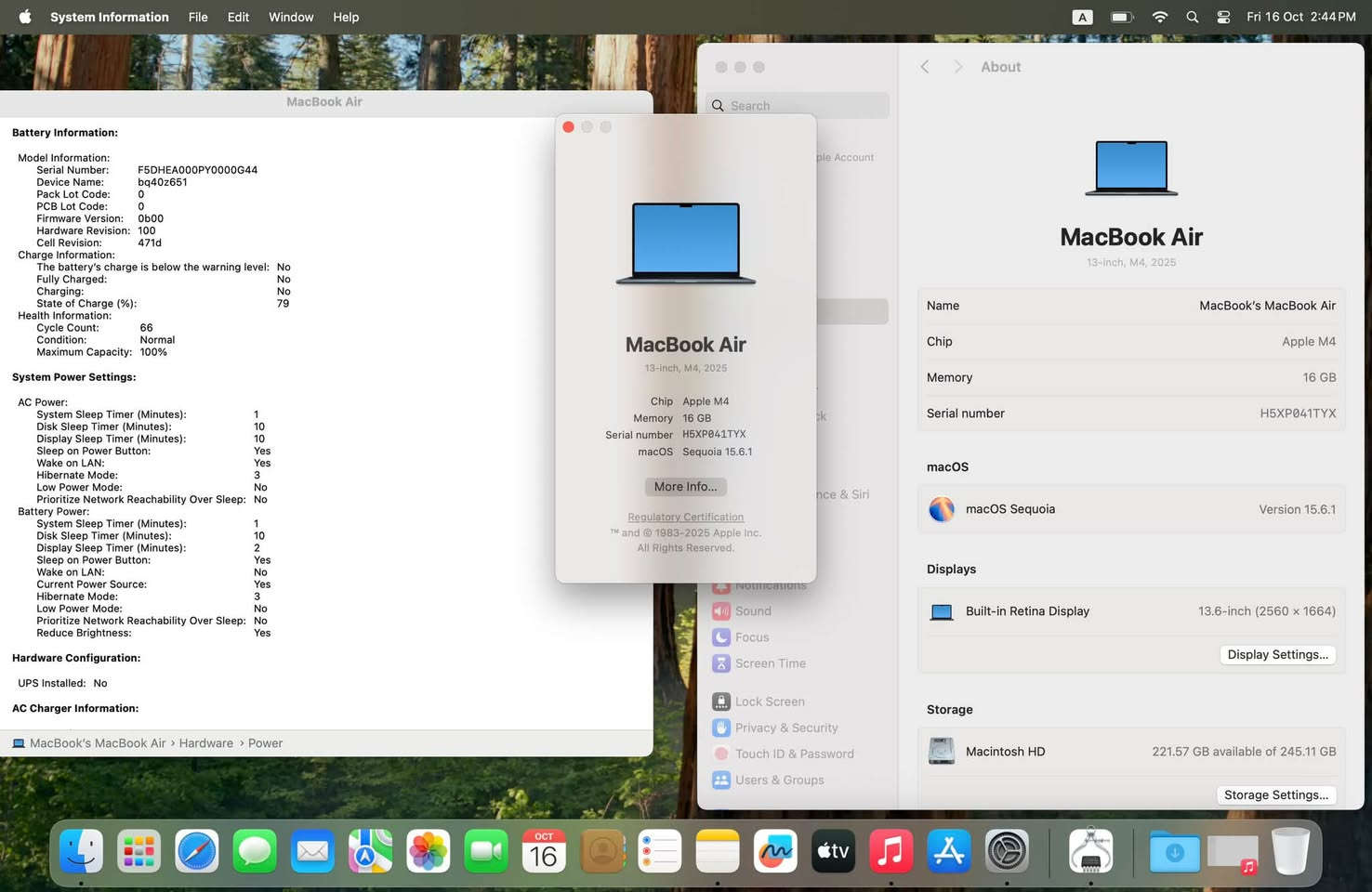
Task: Open the Regulatory Certification link
Action: pos(686,518)
